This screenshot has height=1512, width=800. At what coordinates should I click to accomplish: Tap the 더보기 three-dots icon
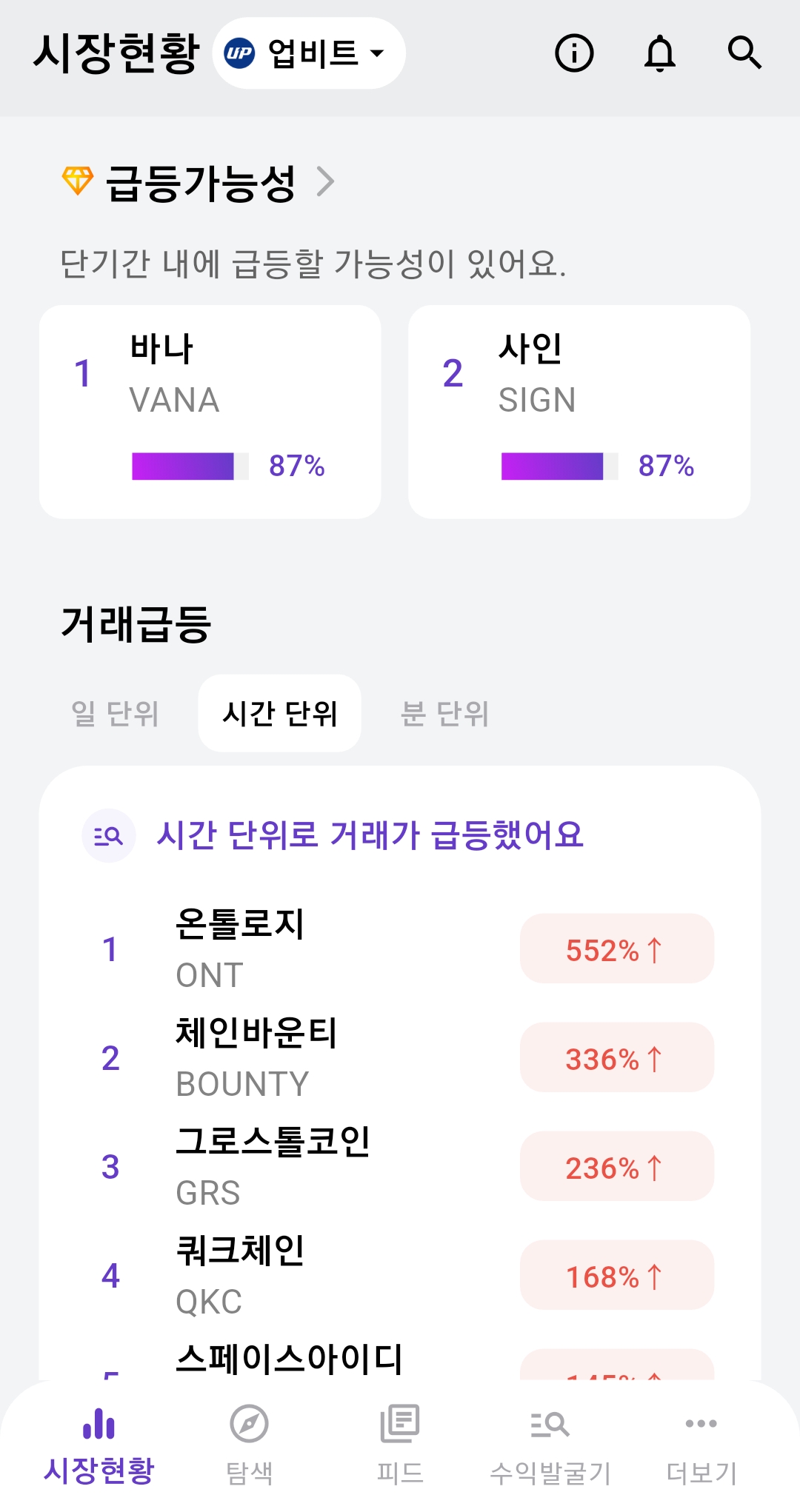point(701,1424)
